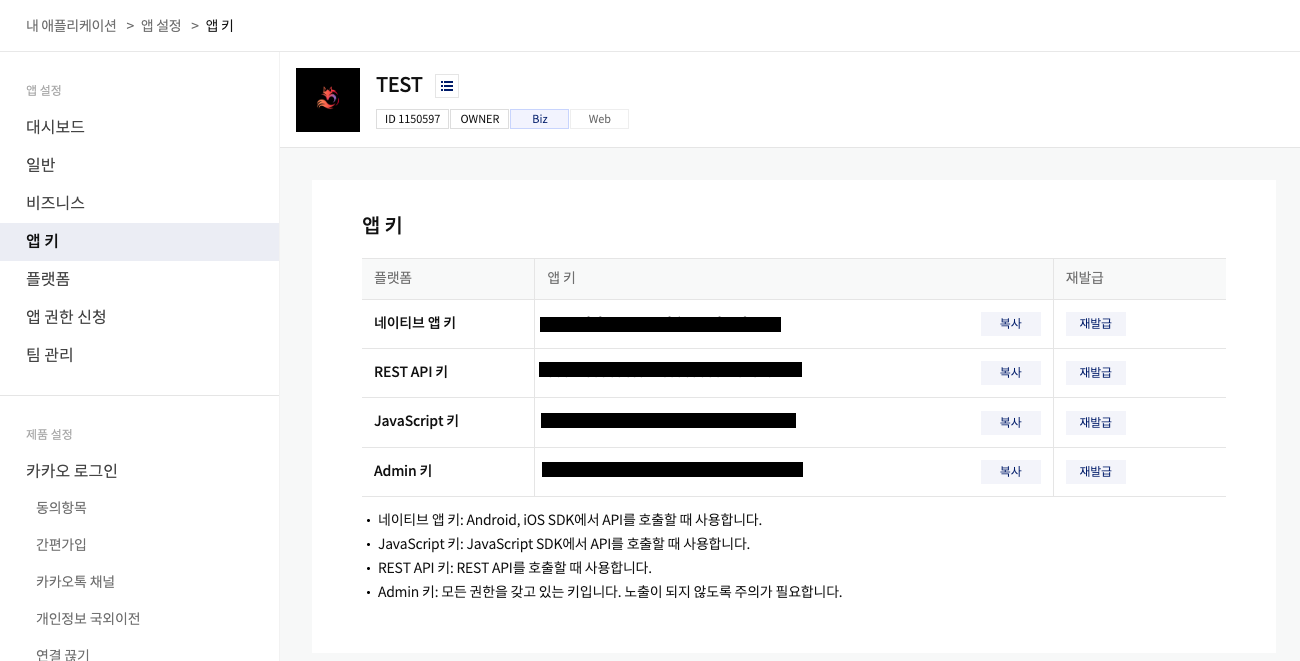
Task: Click the TEST app logo thumbnail
Action: pyautogui.click(x=328, y=100)
